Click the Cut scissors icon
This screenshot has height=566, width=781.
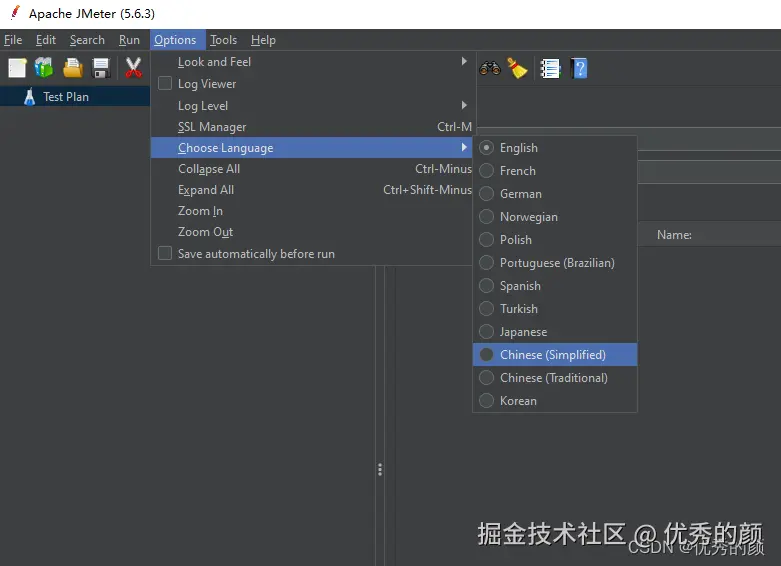pos(133,68)
